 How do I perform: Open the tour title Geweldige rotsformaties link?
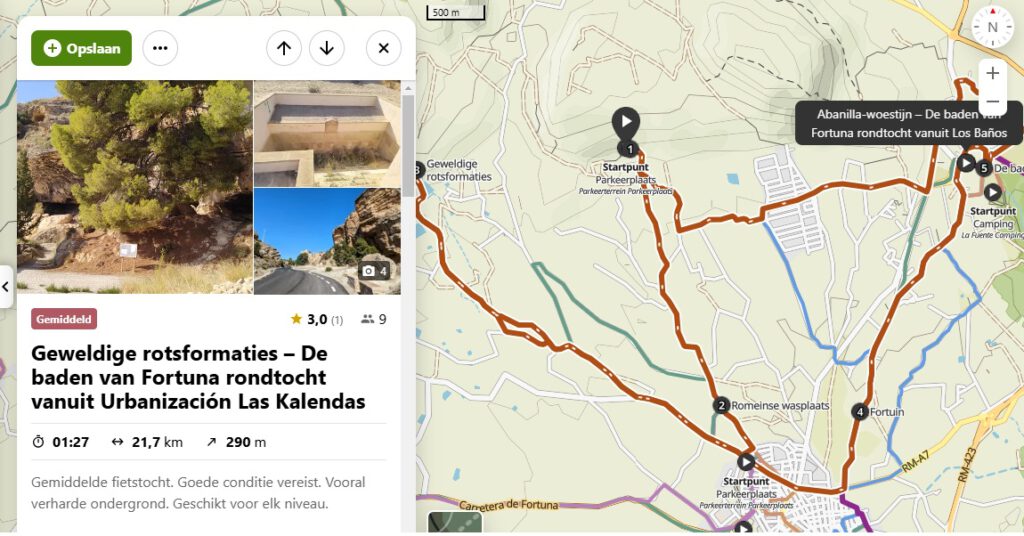(x=198, y=377)
